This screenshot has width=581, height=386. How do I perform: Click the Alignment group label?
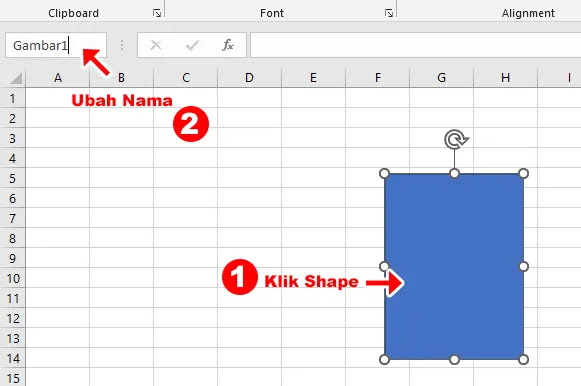click(528, 13)
